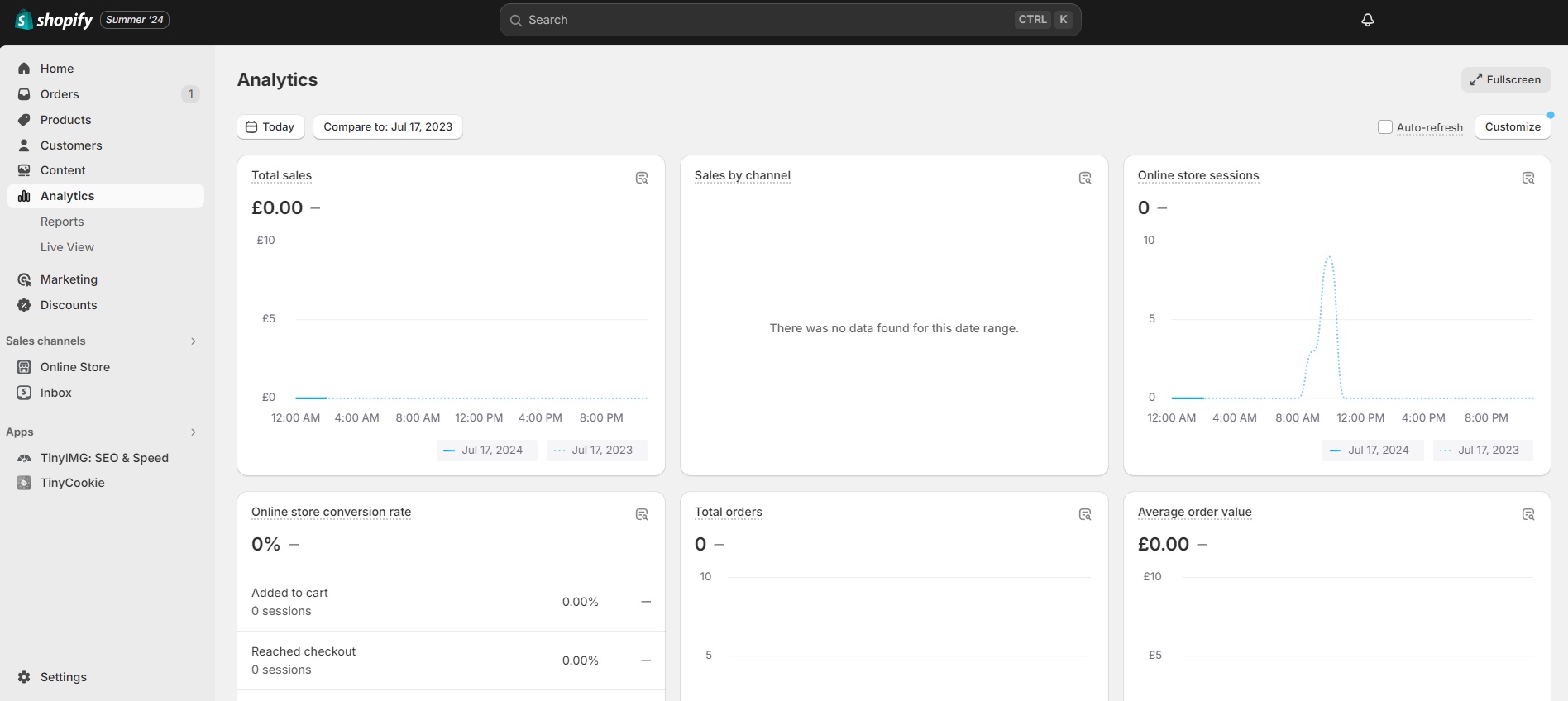Select Orders in the navigation

(60, 94)
